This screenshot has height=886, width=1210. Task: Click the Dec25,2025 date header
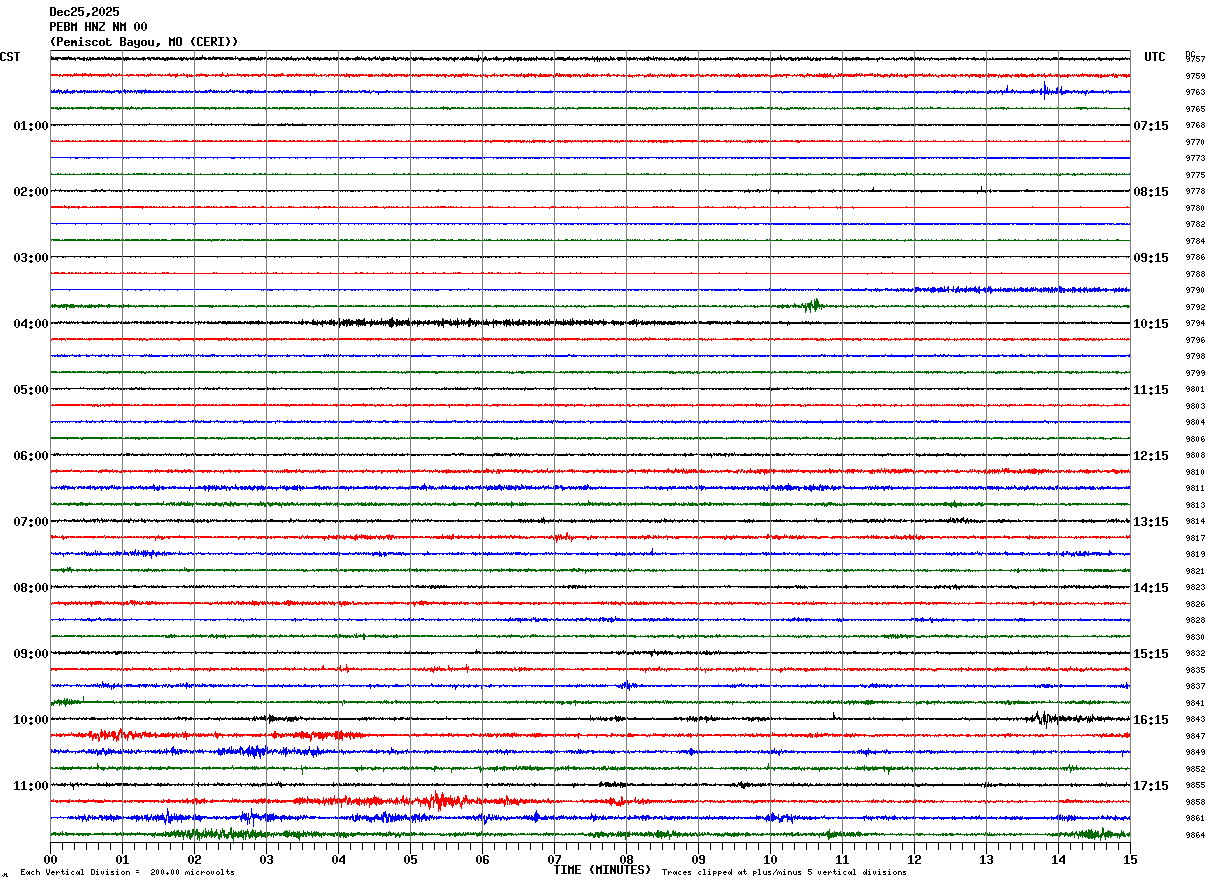[x=84, y=12]
